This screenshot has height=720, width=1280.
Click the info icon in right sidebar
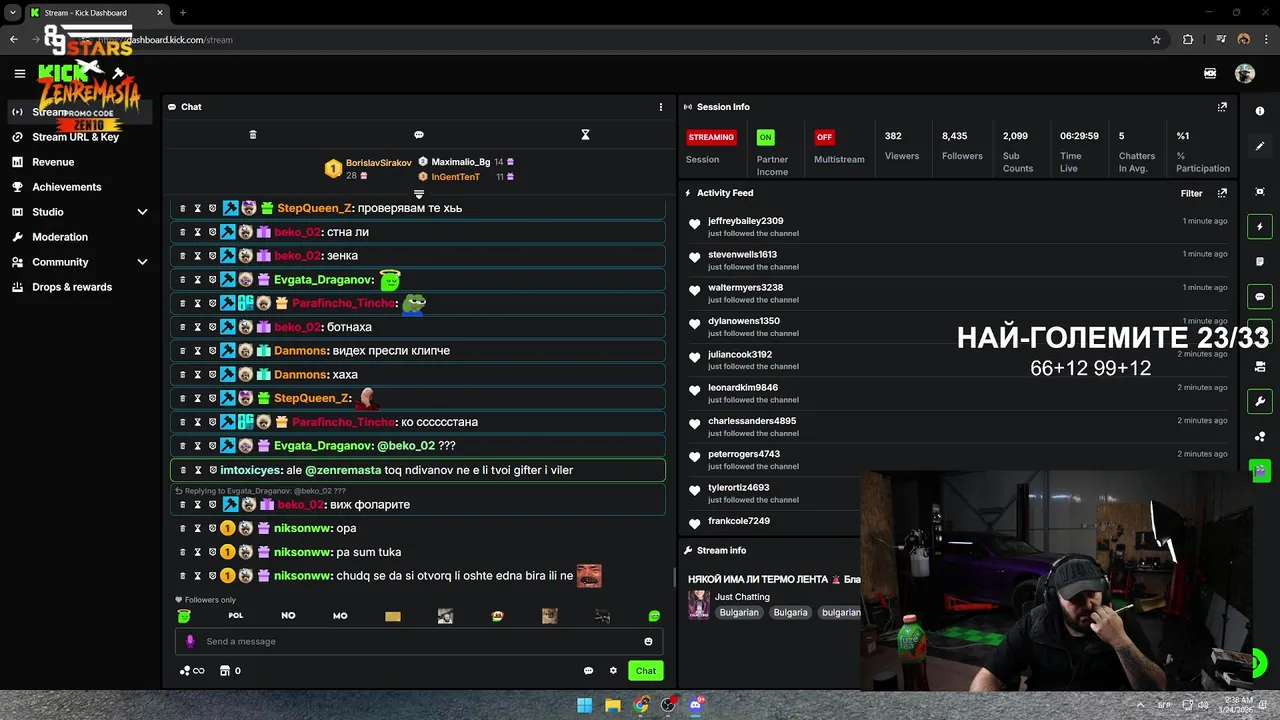pos(1260,111)
